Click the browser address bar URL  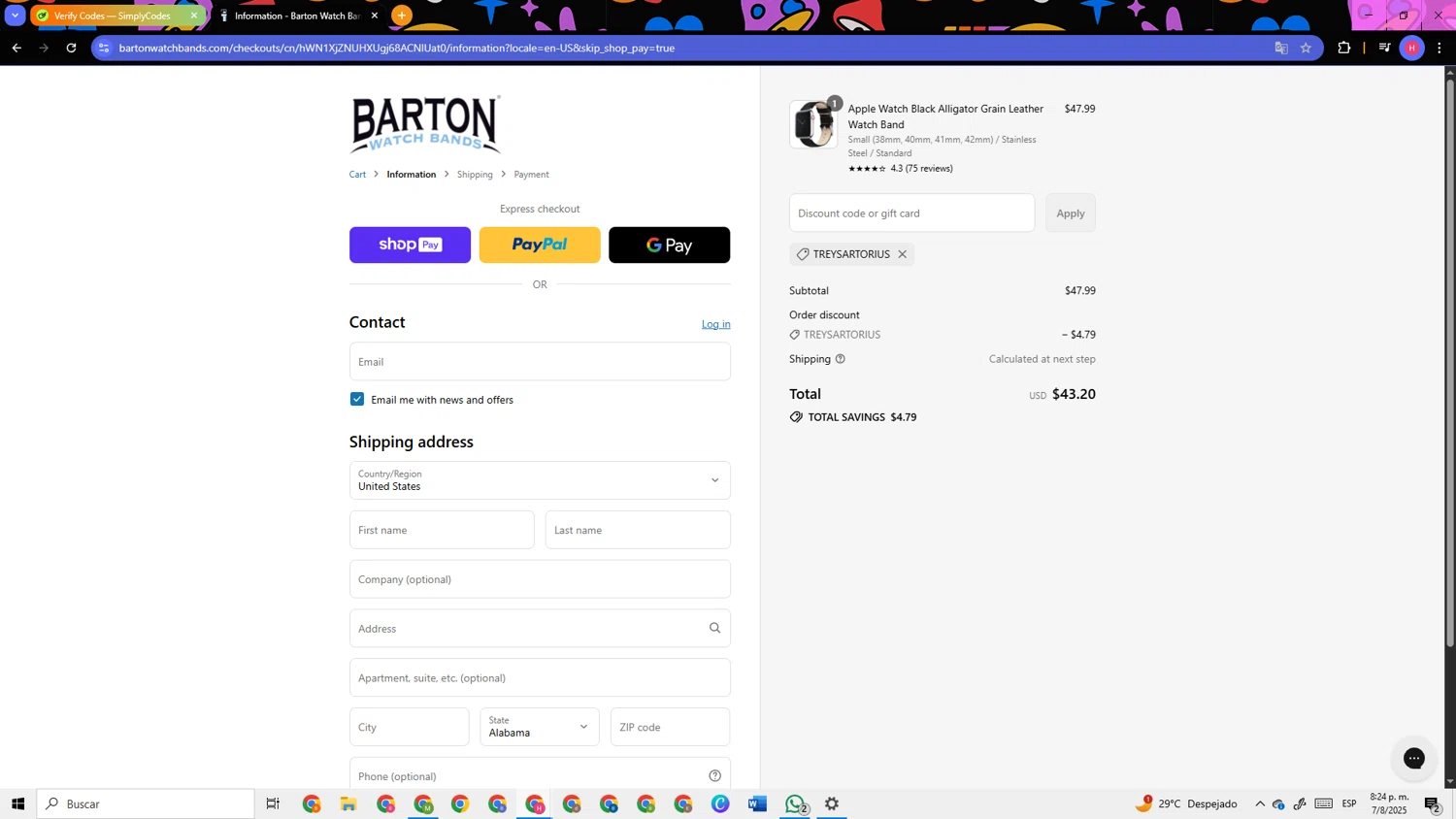(x=396, y=48)
